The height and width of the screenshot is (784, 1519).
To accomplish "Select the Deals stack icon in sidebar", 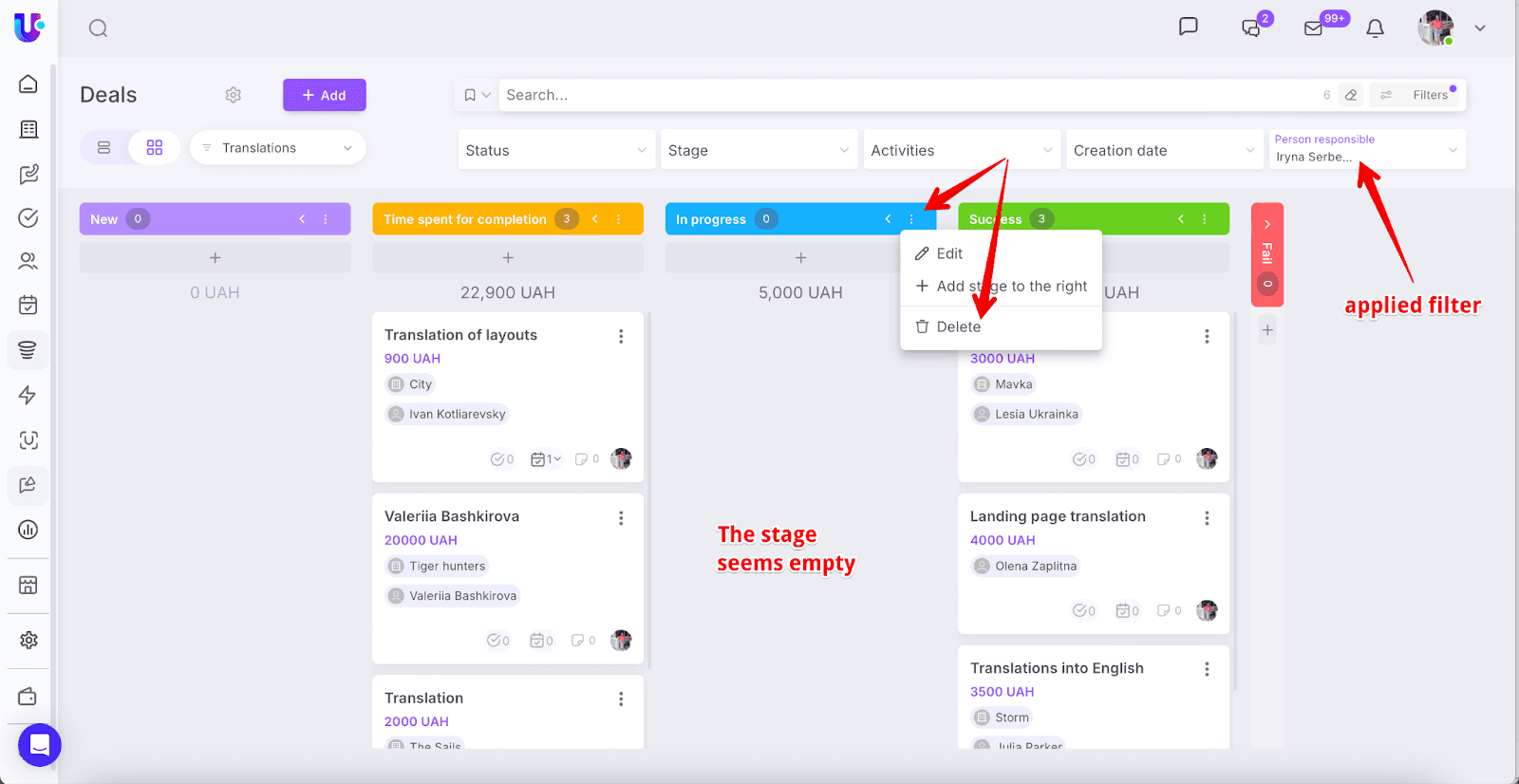I will click(x=28, y=349).
